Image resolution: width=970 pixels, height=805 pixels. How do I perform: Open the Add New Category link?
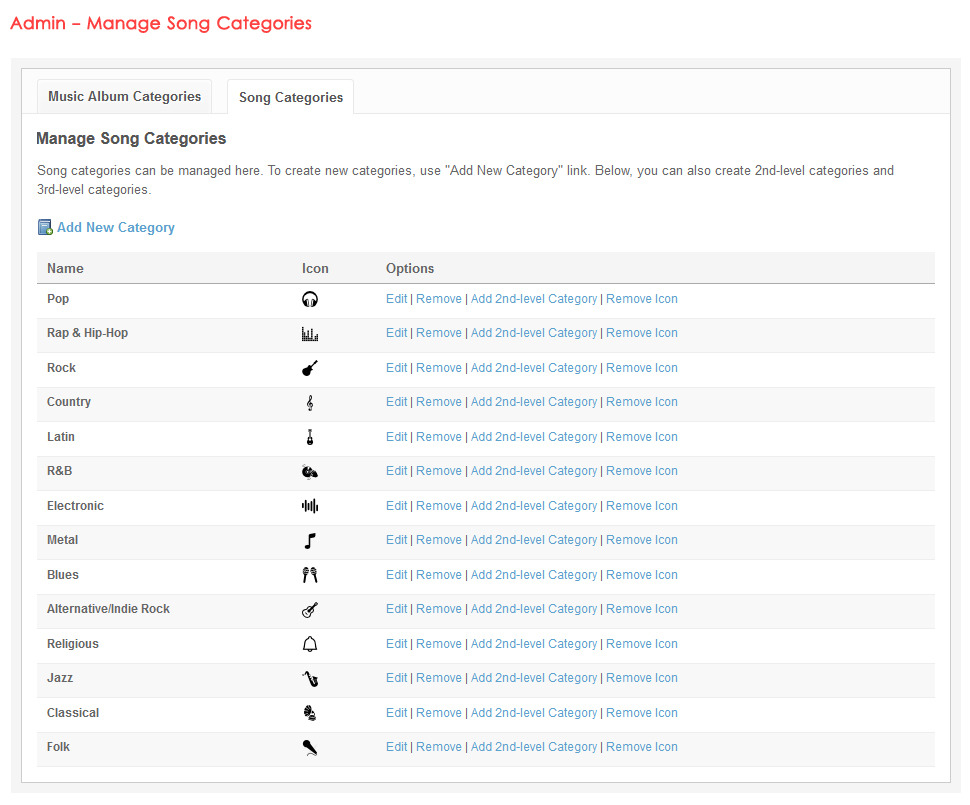tap(115, 228)
